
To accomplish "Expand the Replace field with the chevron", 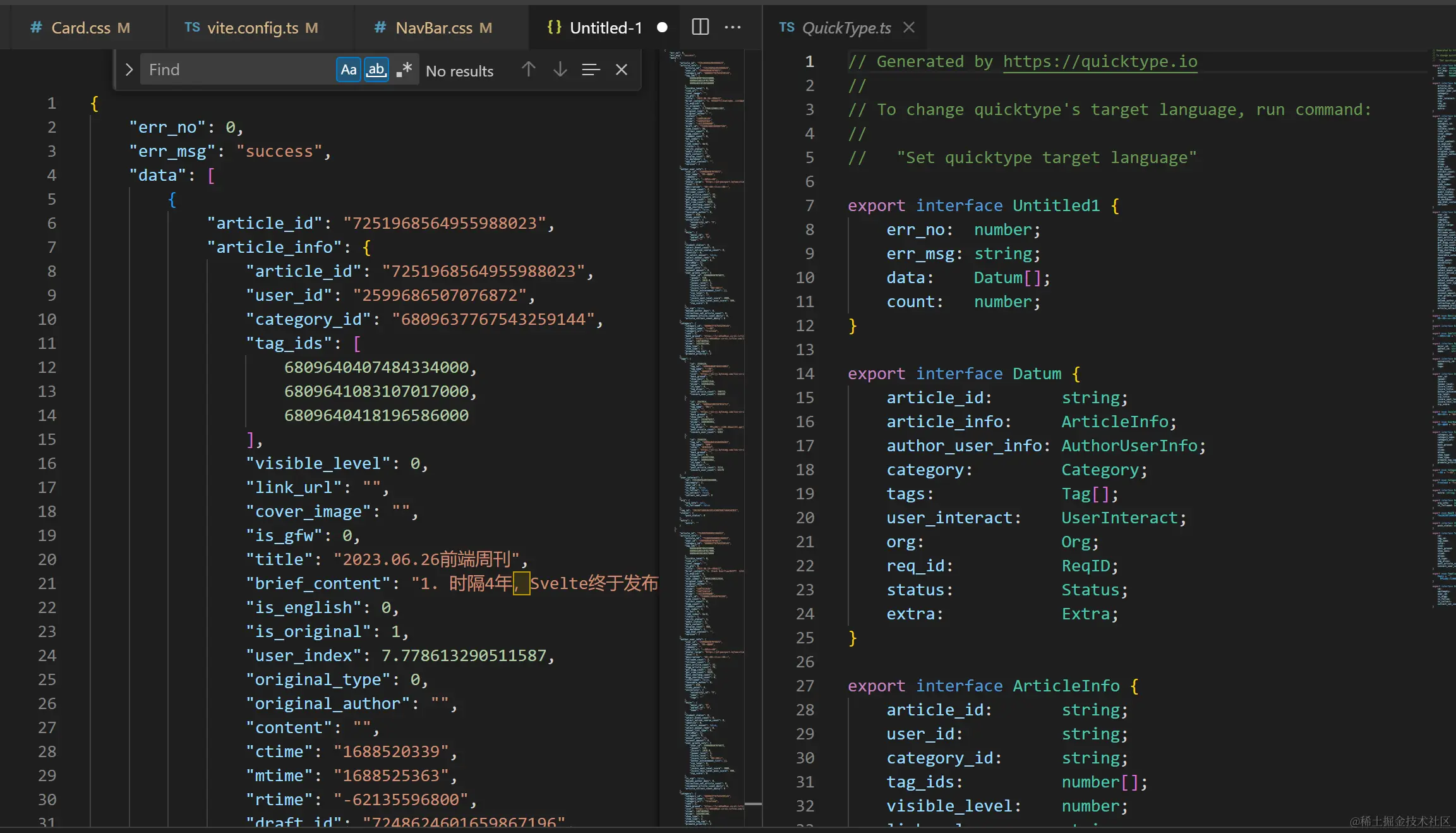I will (129, 70).
